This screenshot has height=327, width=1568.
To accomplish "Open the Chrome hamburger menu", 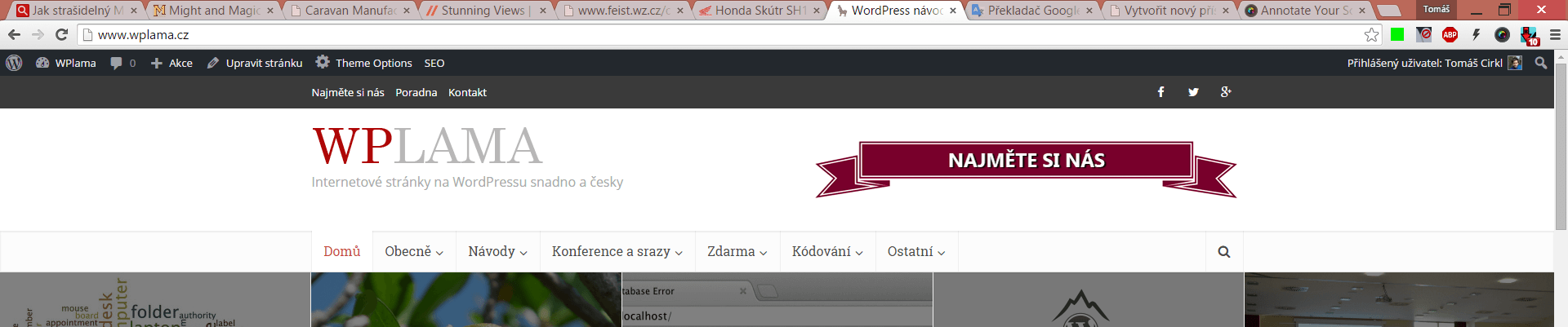I will click(1555, 34).
